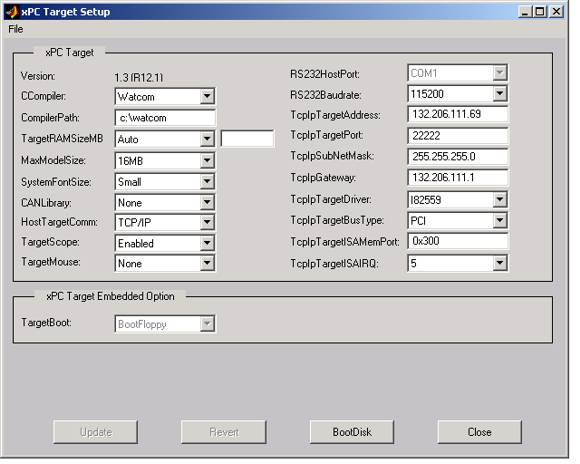Select the TcpIpTargetPort input field
580x464 pixels.
click(x=458, y=135)
